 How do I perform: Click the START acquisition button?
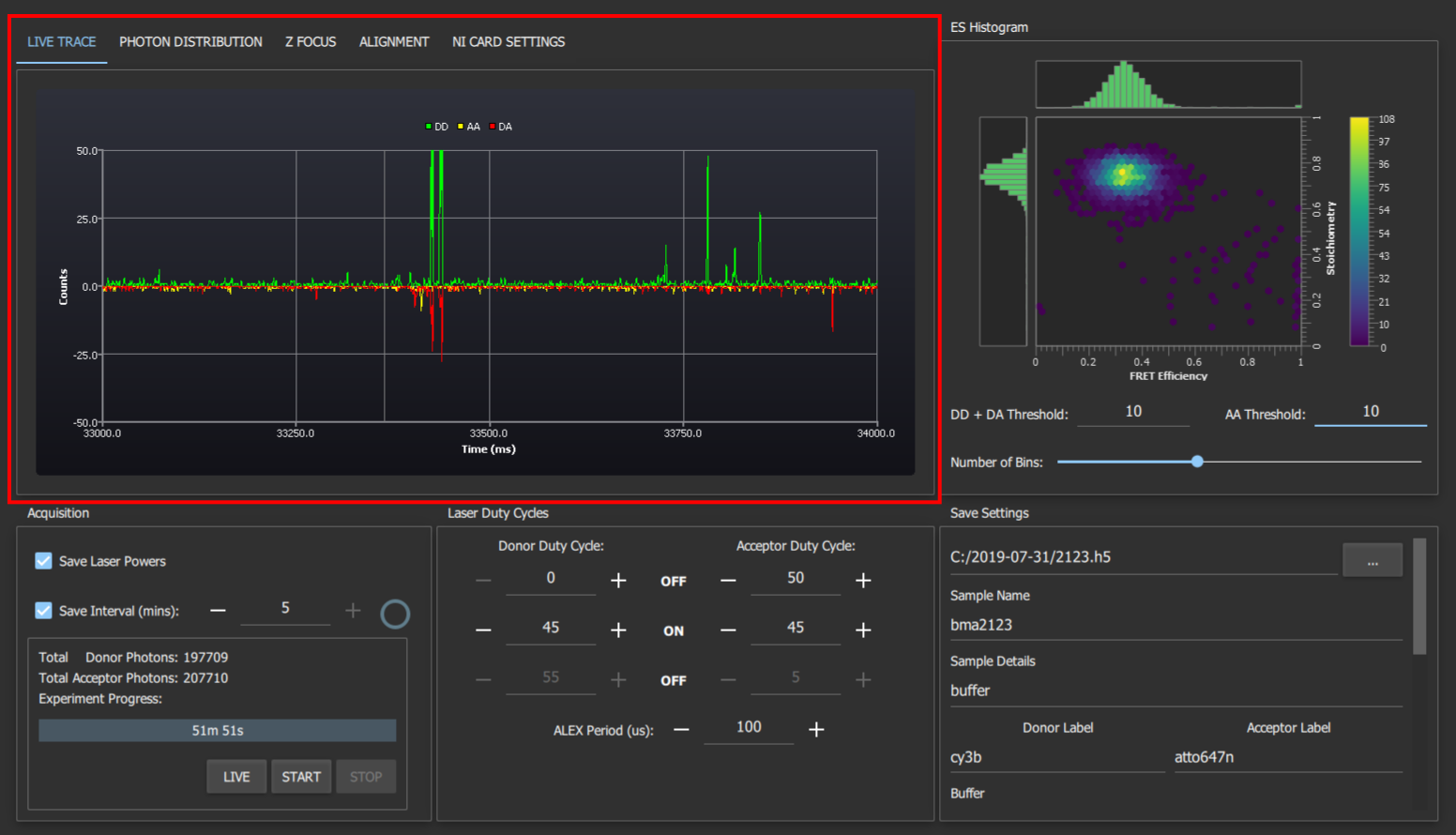pyautogui.click(x=301, y=777)
